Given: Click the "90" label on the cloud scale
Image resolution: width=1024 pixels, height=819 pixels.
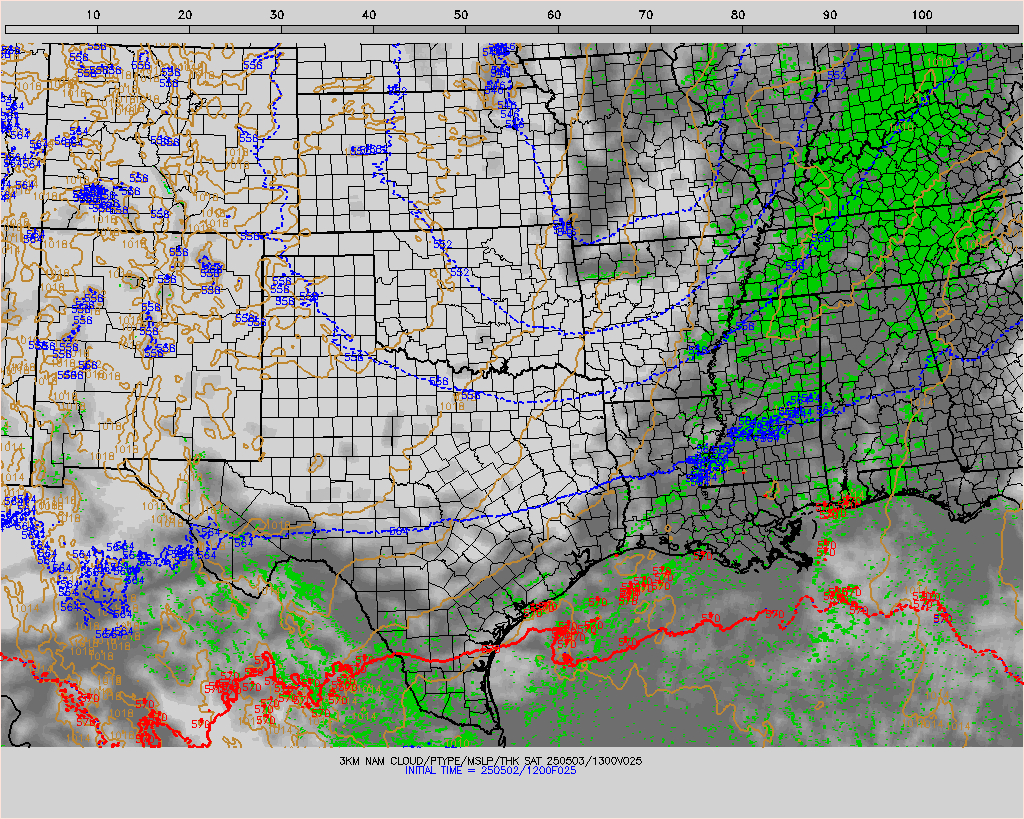Looking at the screenshot, I should tap(830, 15).
